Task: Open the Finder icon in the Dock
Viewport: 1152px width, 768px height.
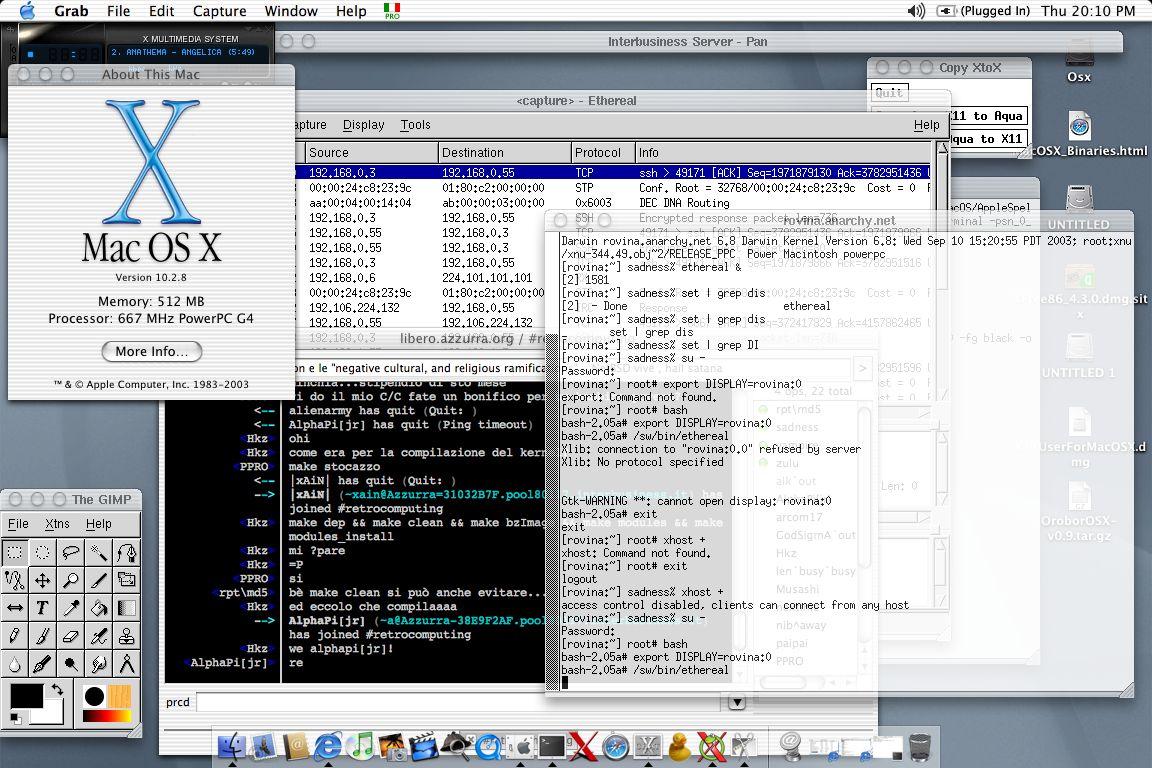Action: click(x=232, y=746)
